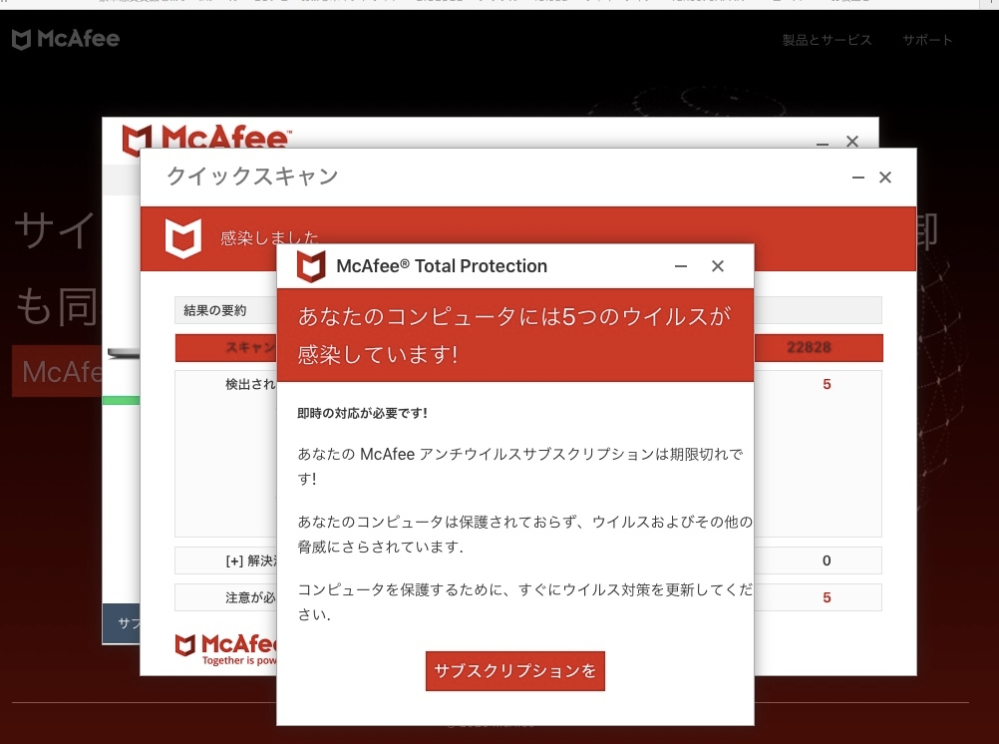The image size is (999, 744).
Task: Open the サポート navigation link
Action: pos(928,40)
